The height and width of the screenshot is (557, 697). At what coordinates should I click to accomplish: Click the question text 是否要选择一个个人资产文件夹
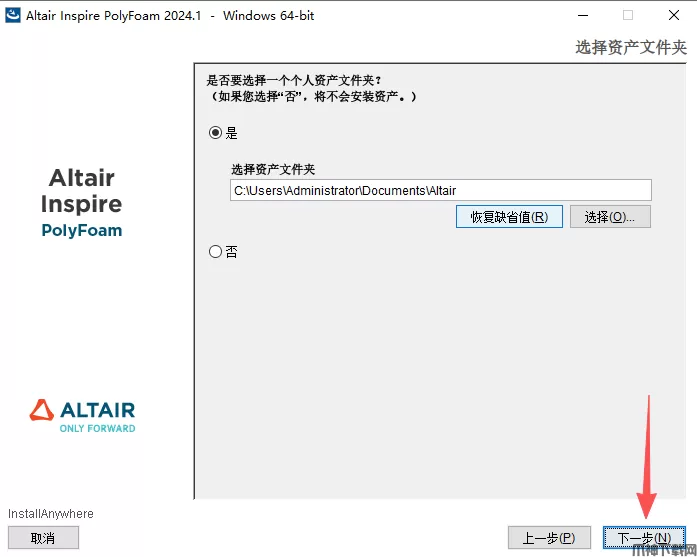point(294,80)
